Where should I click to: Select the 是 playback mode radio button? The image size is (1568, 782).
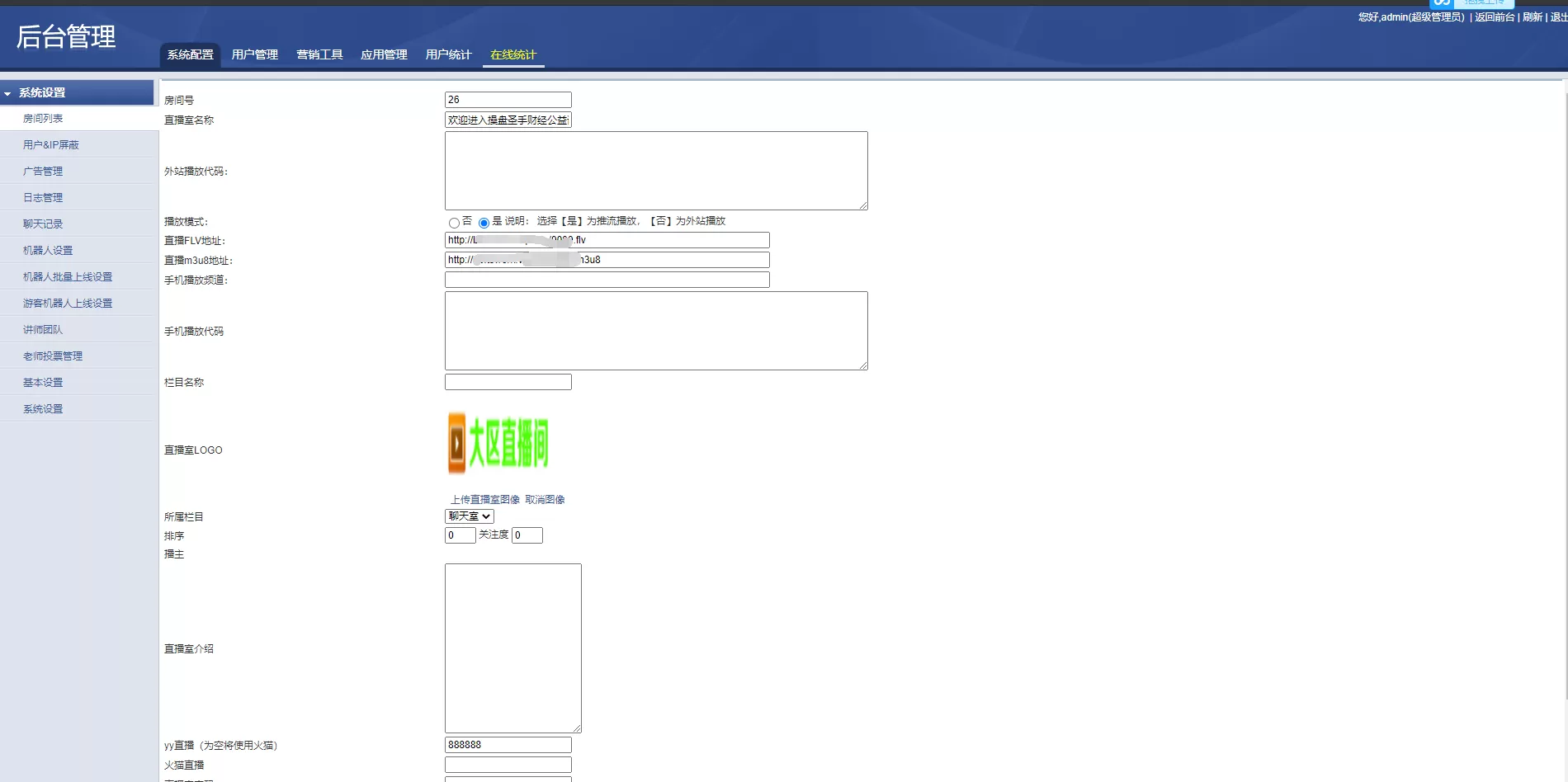[x=484, y=223]
